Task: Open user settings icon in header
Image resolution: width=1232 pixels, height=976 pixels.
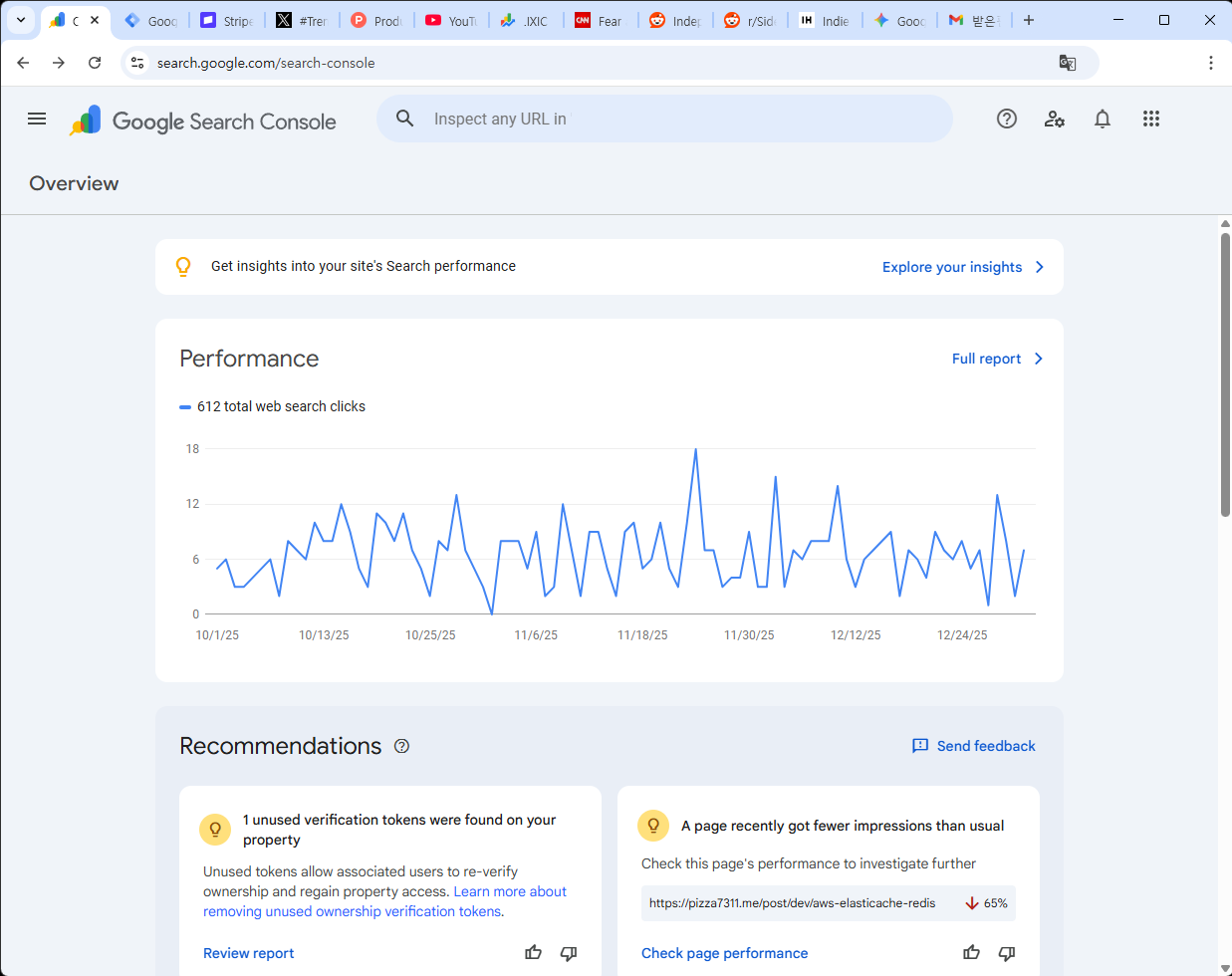Action: (x=1055, y=119)
